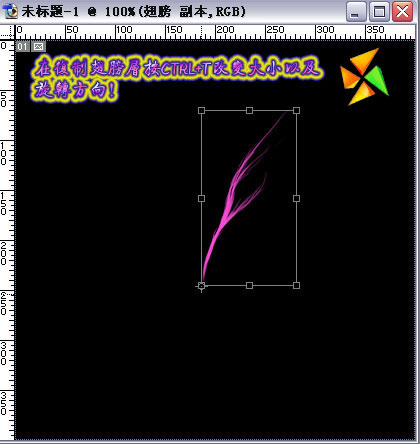Image resolution: width=420 pixels, height=444 pixels.
Task: Click the bottom-center transform handle
Action: [x=249, y=285]
